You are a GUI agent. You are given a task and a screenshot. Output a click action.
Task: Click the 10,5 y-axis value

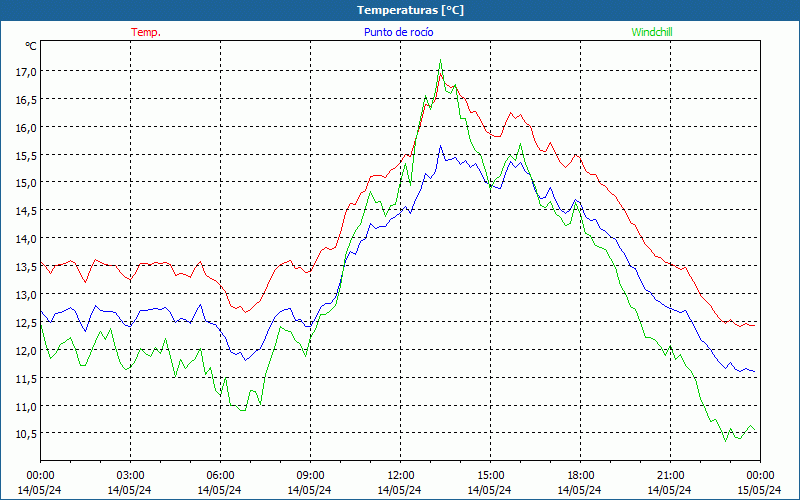[x=26, y=434]
